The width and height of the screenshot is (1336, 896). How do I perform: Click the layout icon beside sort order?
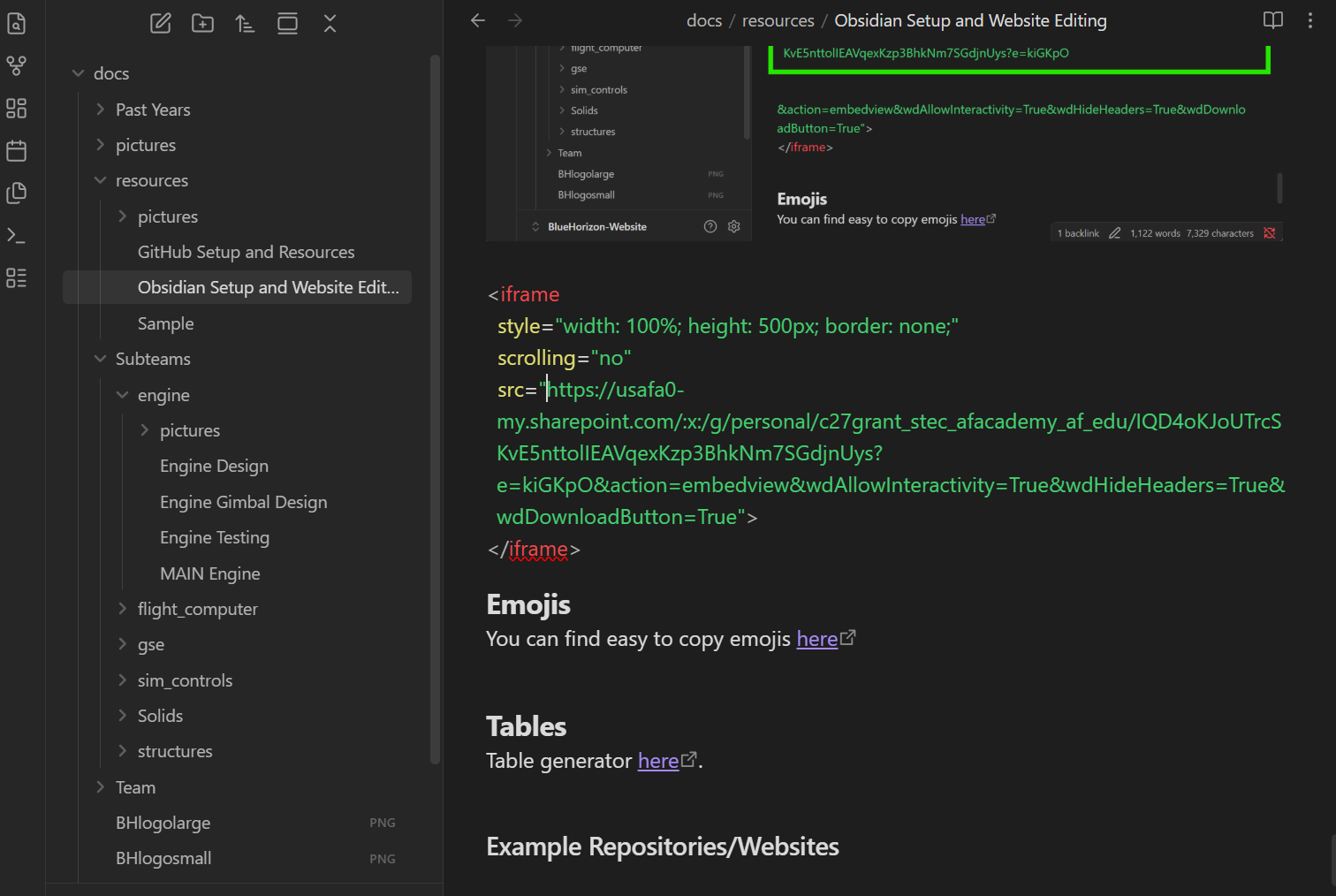click(288, 24)
